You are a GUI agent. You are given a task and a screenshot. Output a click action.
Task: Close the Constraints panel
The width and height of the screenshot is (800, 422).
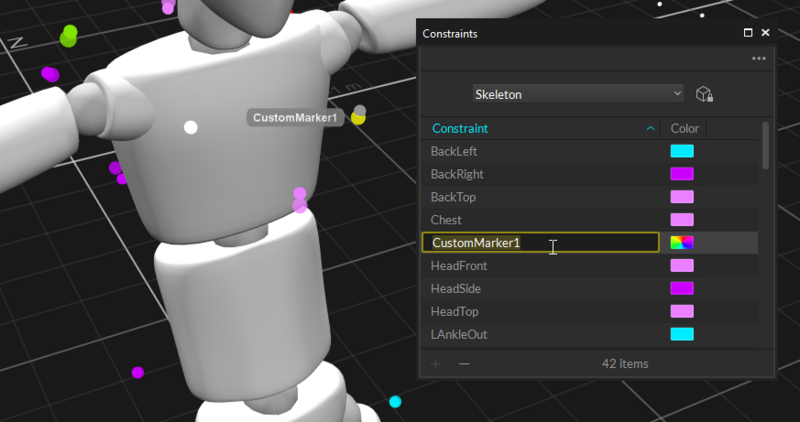766,33
